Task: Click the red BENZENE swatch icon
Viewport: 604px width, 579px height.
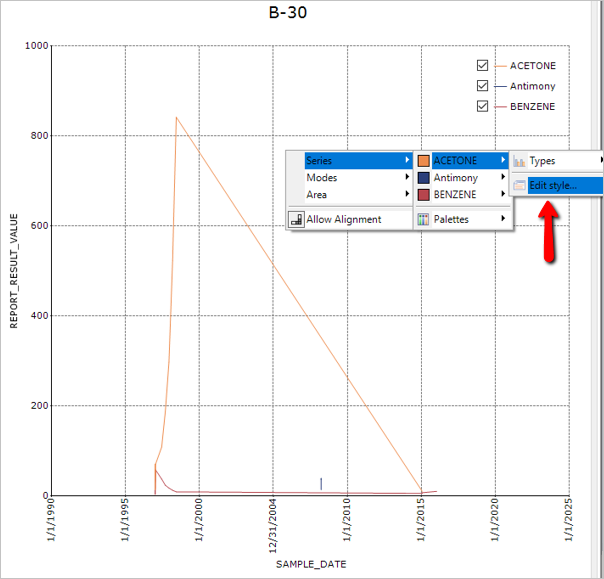Action: (x=424, y=195)
